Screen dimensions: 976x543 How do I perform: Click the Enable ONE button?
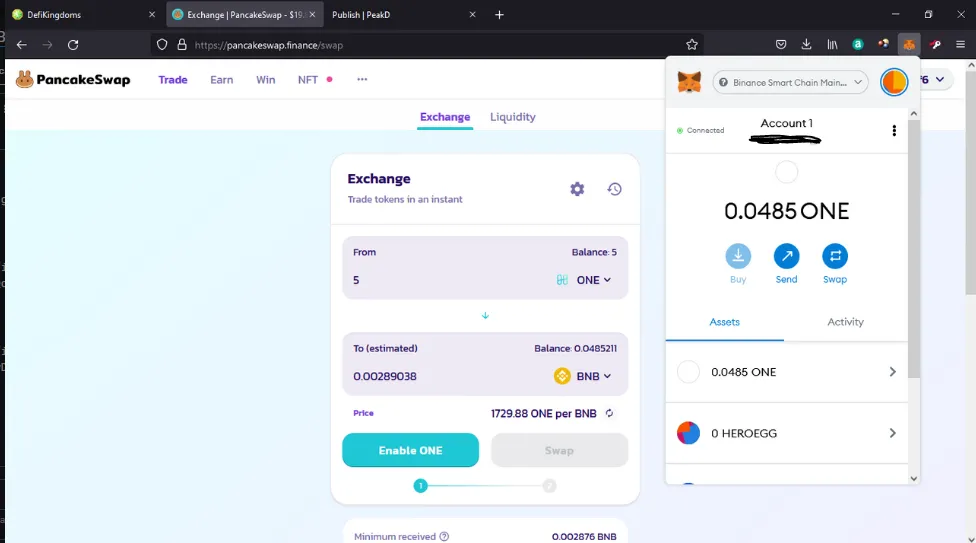pos(411,450)
